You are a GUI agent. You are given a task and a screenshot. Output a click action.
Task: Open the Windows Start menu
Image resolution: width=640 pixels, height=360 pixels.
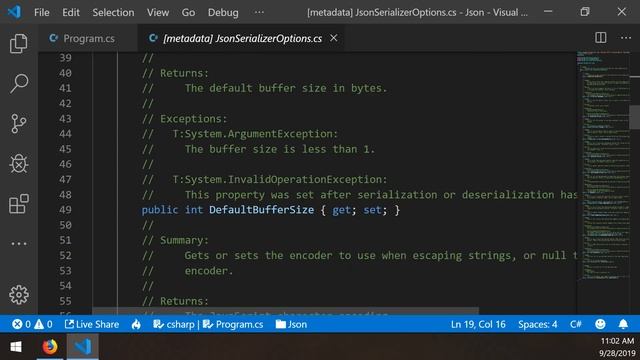(16, 347)
